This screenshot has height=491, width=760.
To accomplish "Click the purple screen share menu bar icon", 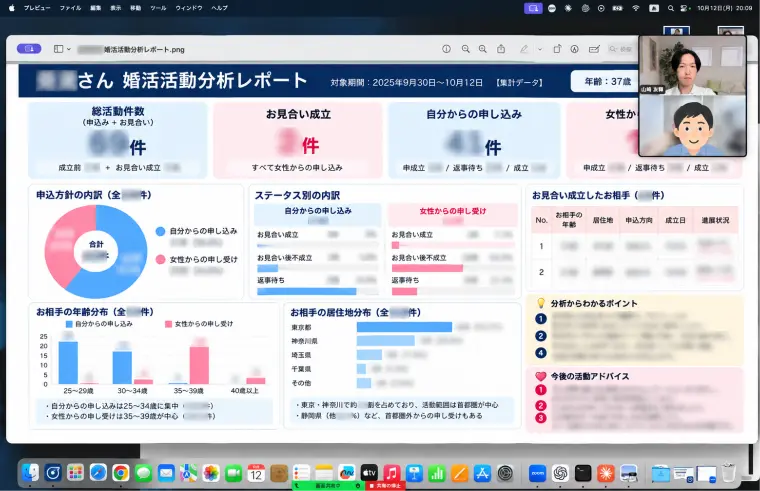I will pyautogui.click(x=533, y=8).
